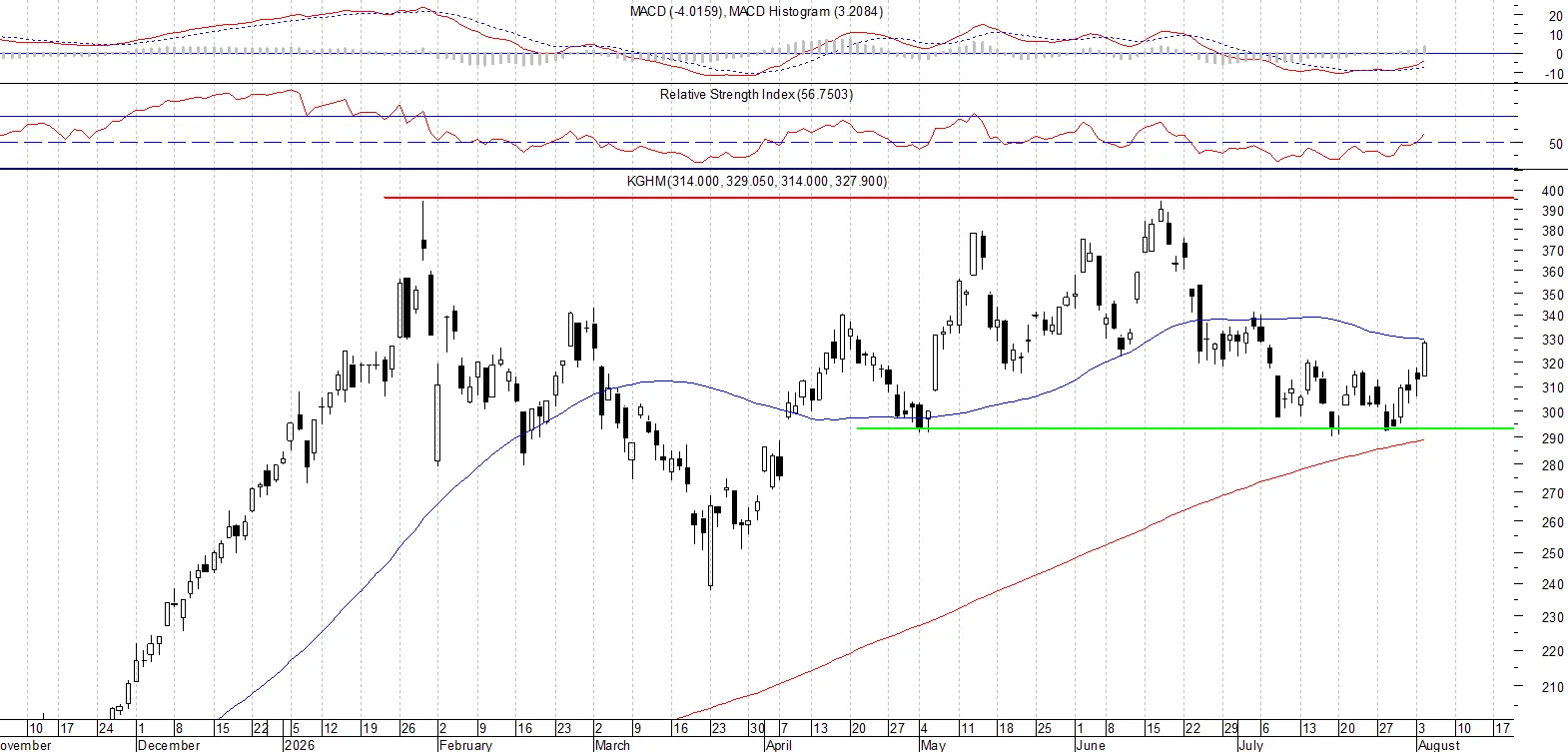This screenshot has height=752, width=1568.
Task: Select the green horizontal support line near 293
Action: 1185,428
